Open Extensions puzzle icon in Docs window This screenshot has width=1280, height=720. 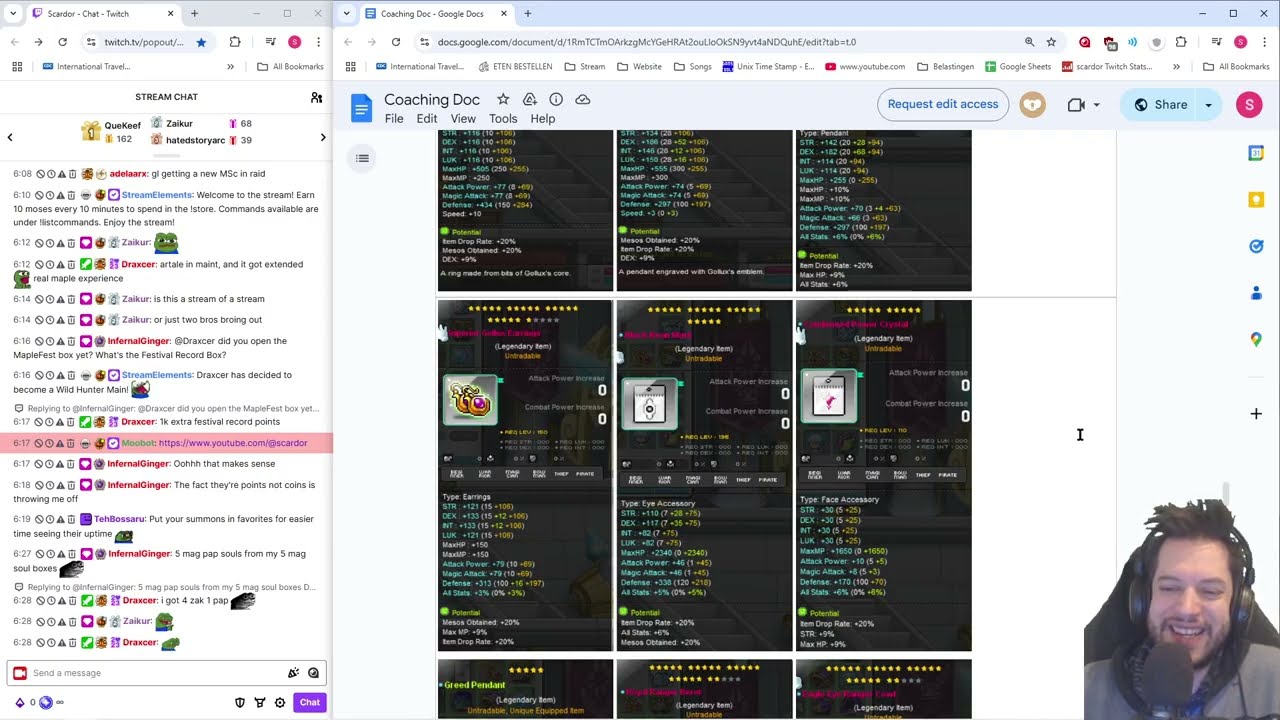point(1181,42)
